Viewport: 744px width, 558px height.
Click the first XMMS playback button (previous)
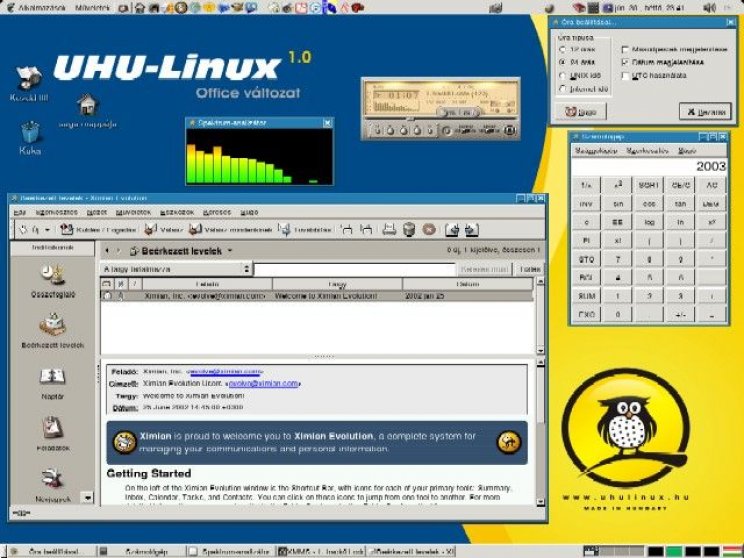[x=378, y=130]
